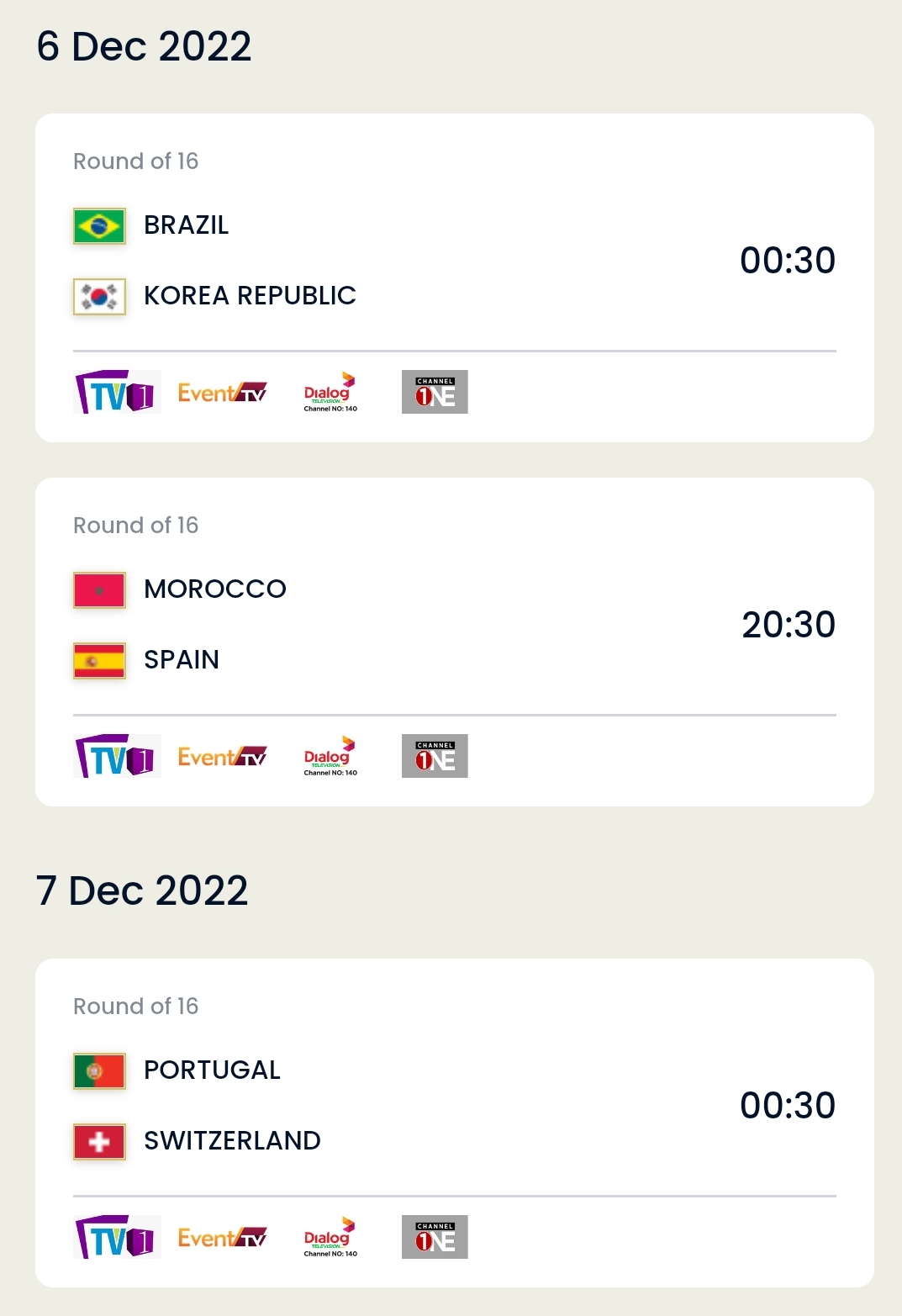Tap TV1 logo under Morocco vs Spain
The image size is (902, 1316).
pos(117,756)
